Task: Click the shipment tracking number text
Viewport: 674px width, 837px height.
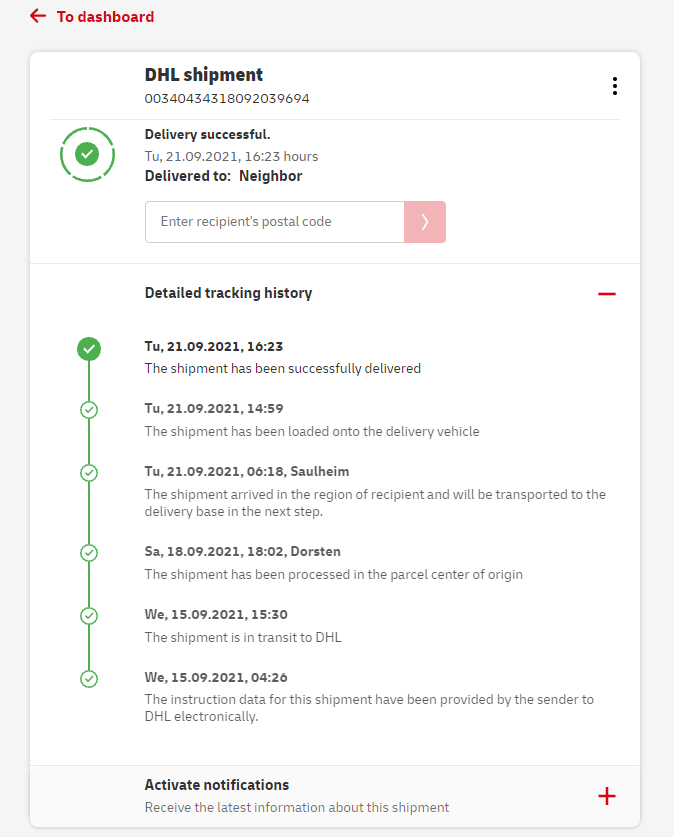Action: click(x=227, y=98)
